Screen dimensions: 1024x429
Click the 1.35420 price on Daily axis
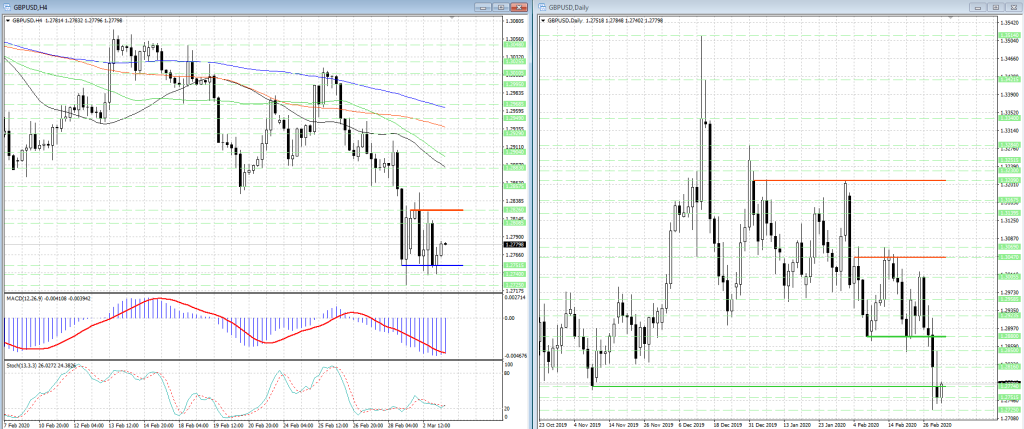[x=1009, y=22]
